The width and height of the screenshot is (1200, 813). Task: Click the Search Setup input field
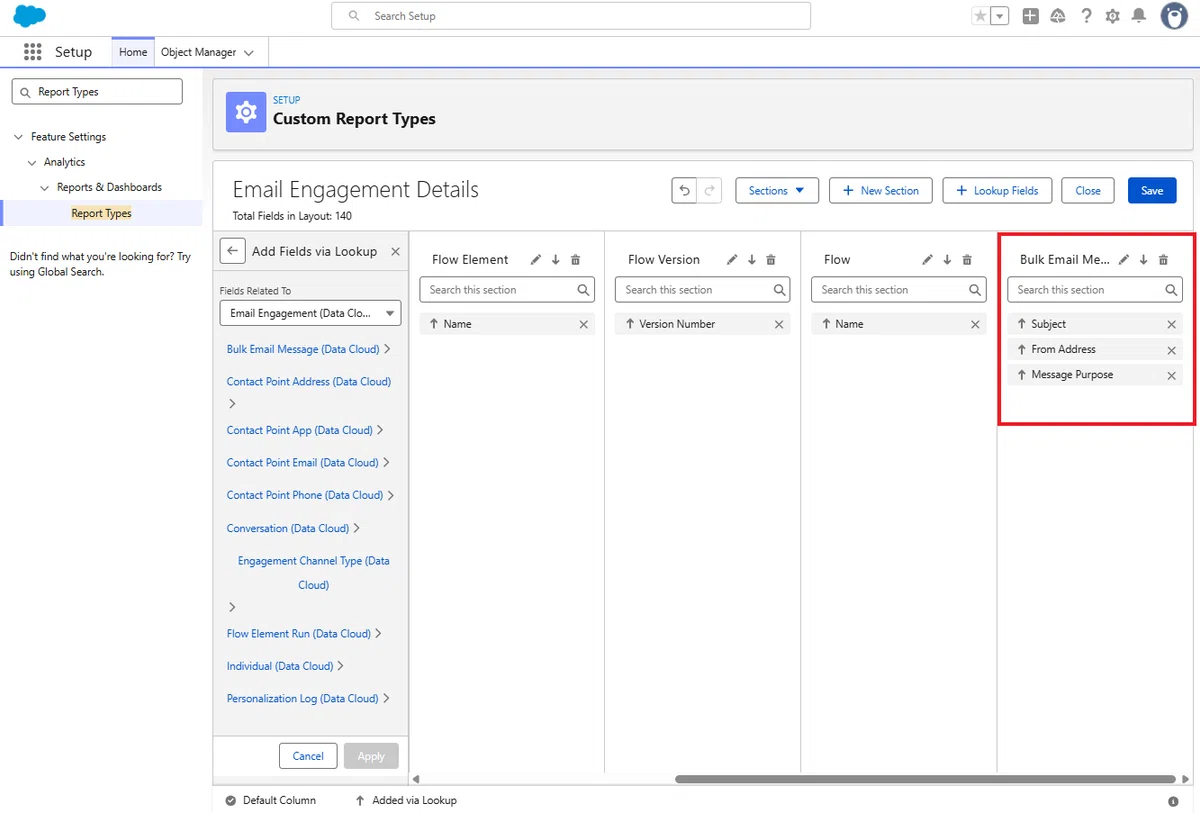pos(571,16)
